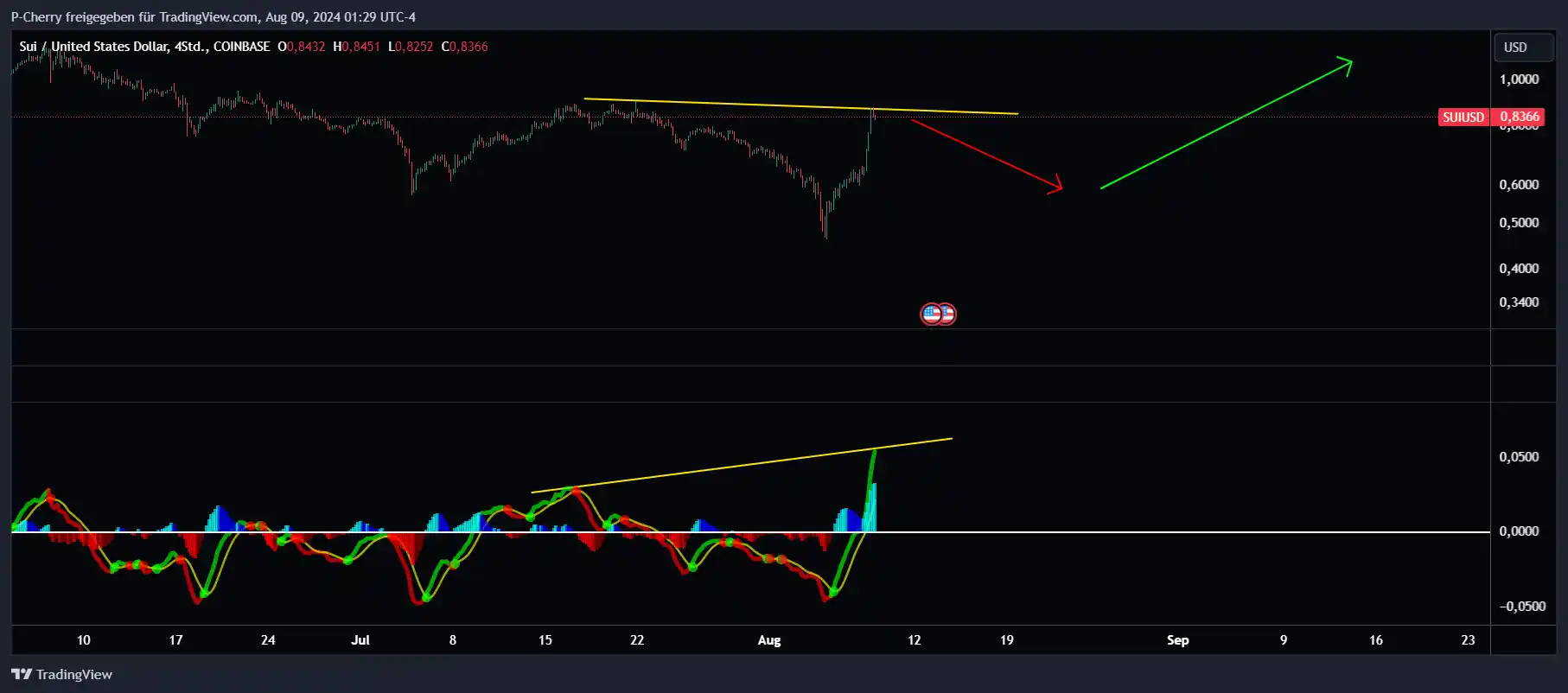
Task: Click the 24 date tick on time axis
Action: click(268, 640)
